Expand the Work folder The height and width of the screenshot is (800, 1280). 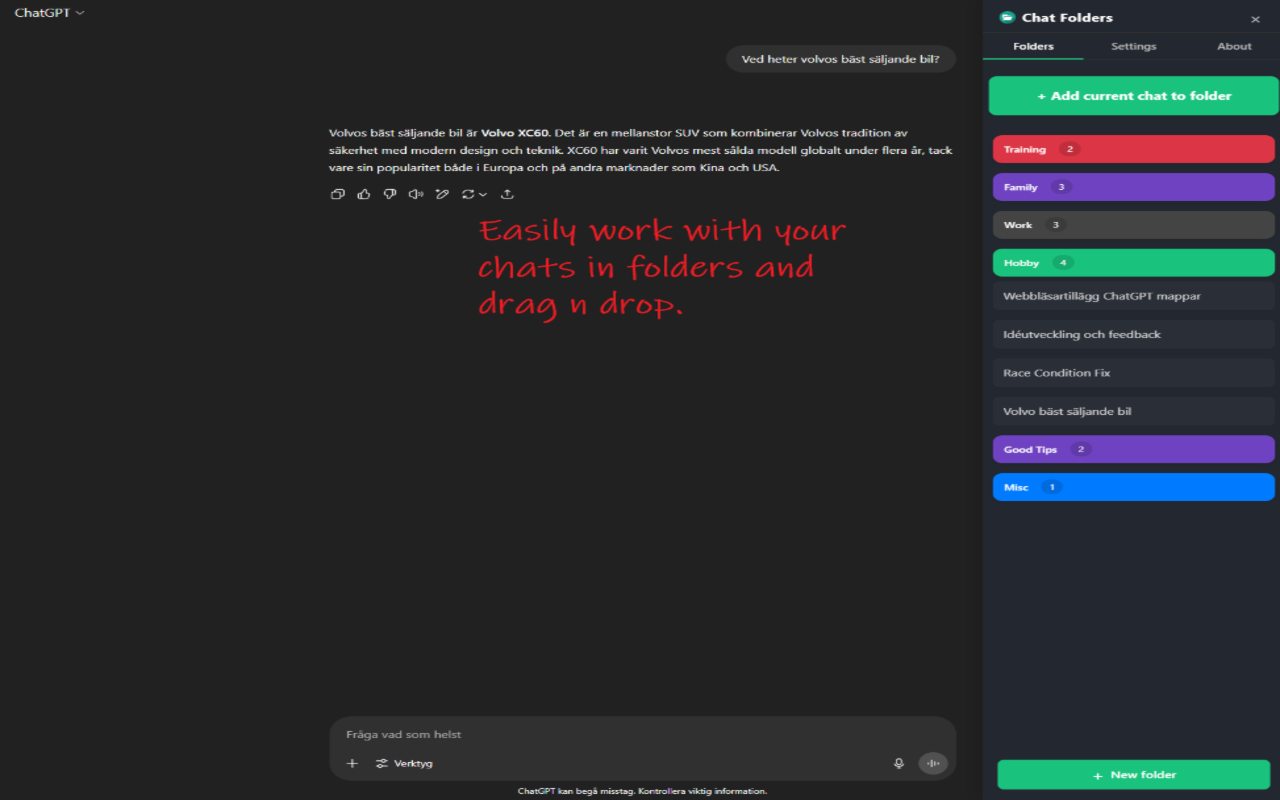[x=1134, y=225]
